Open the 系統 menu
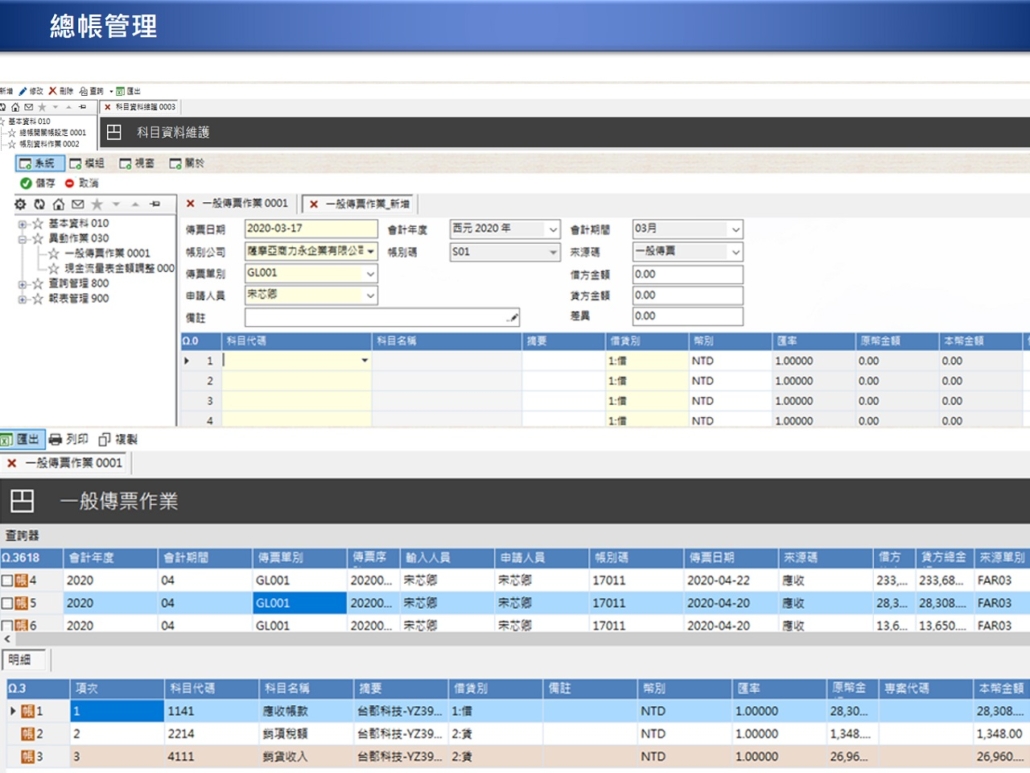This screenshot has height=773, width=1030. click(39, 163)
